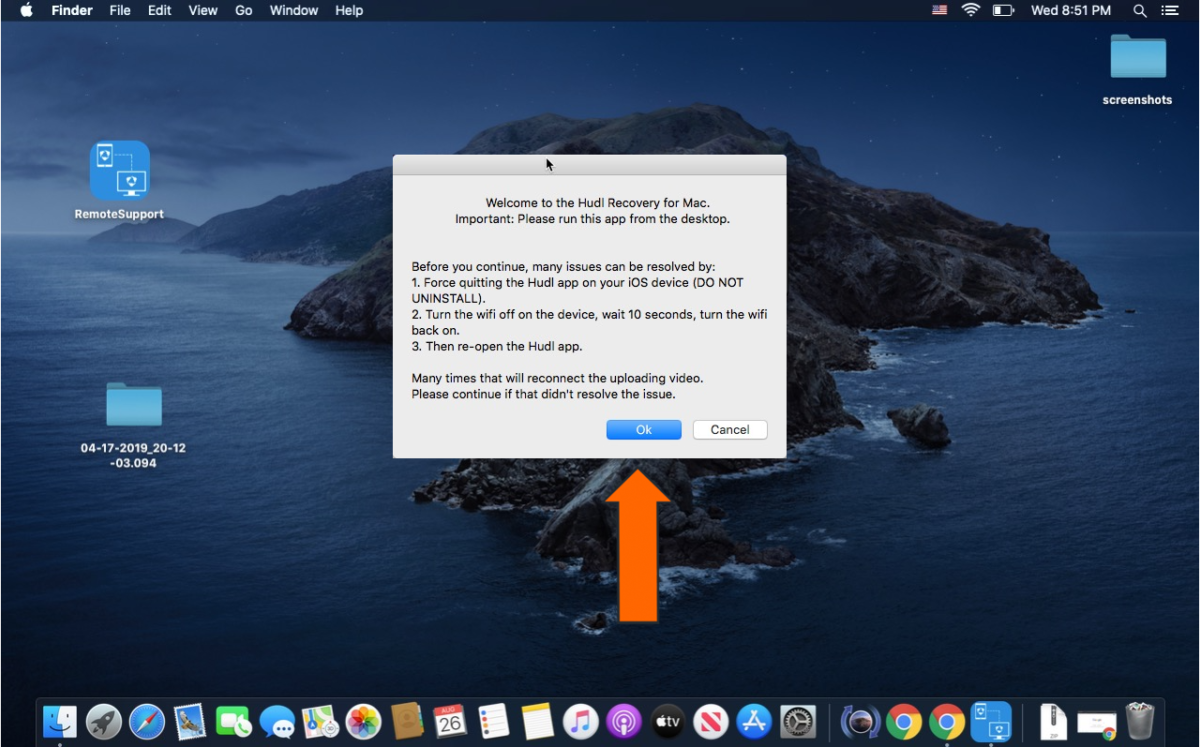
Task: Open the US flag input source menu
Action: point(939,10)
